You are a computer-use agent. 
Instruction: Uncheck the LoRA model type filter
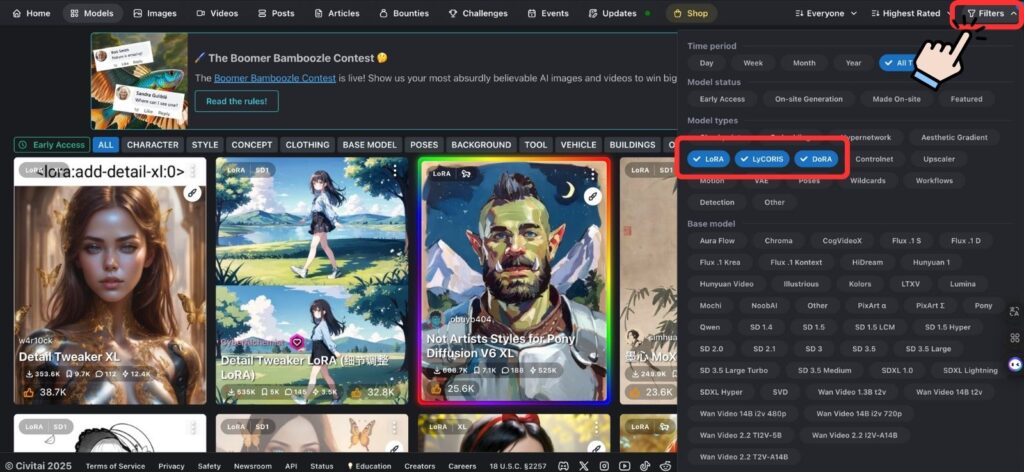(x=708, y=159)
